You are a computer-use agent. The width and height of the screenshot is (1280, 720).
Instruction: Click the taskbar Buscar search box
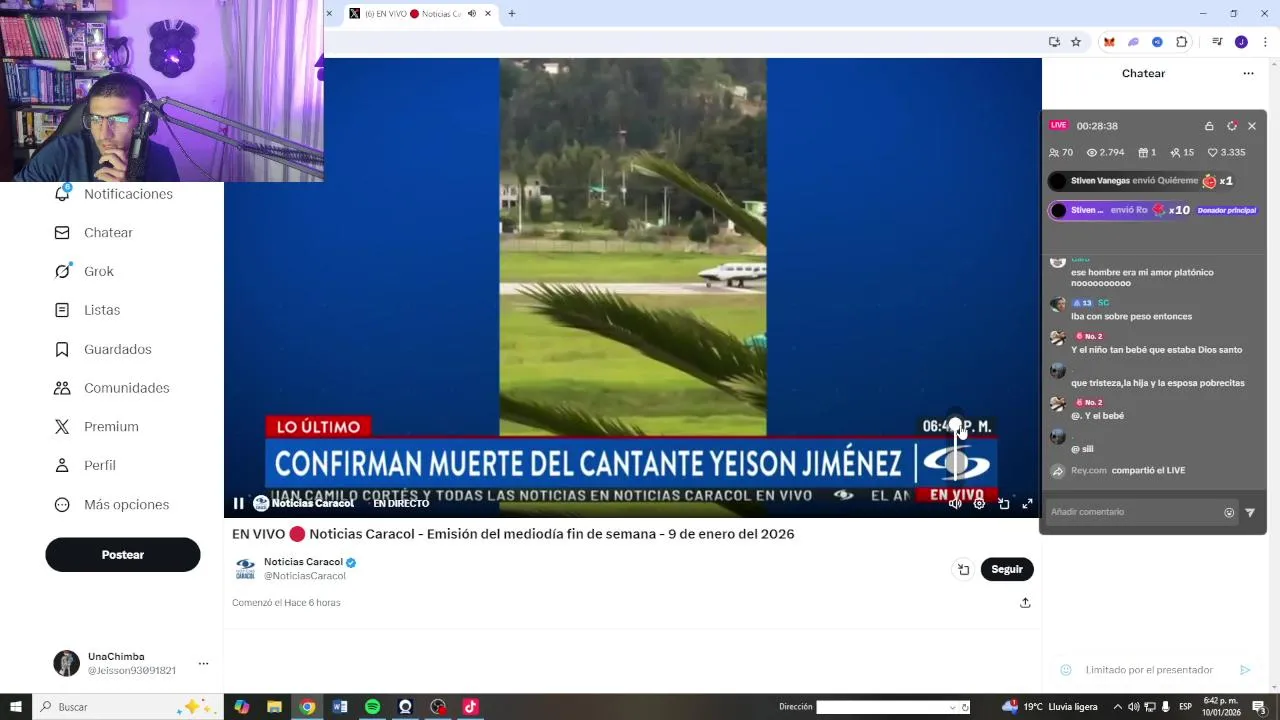pos(127,707)
